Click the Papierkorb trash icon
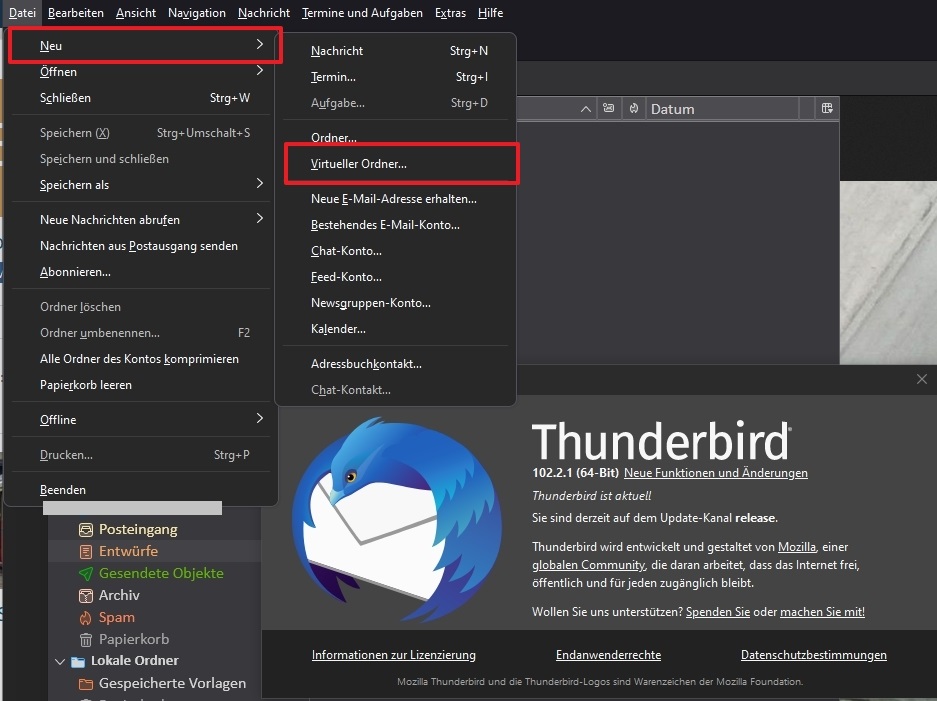This screenshot has height=701, width=937. (86, 639)
